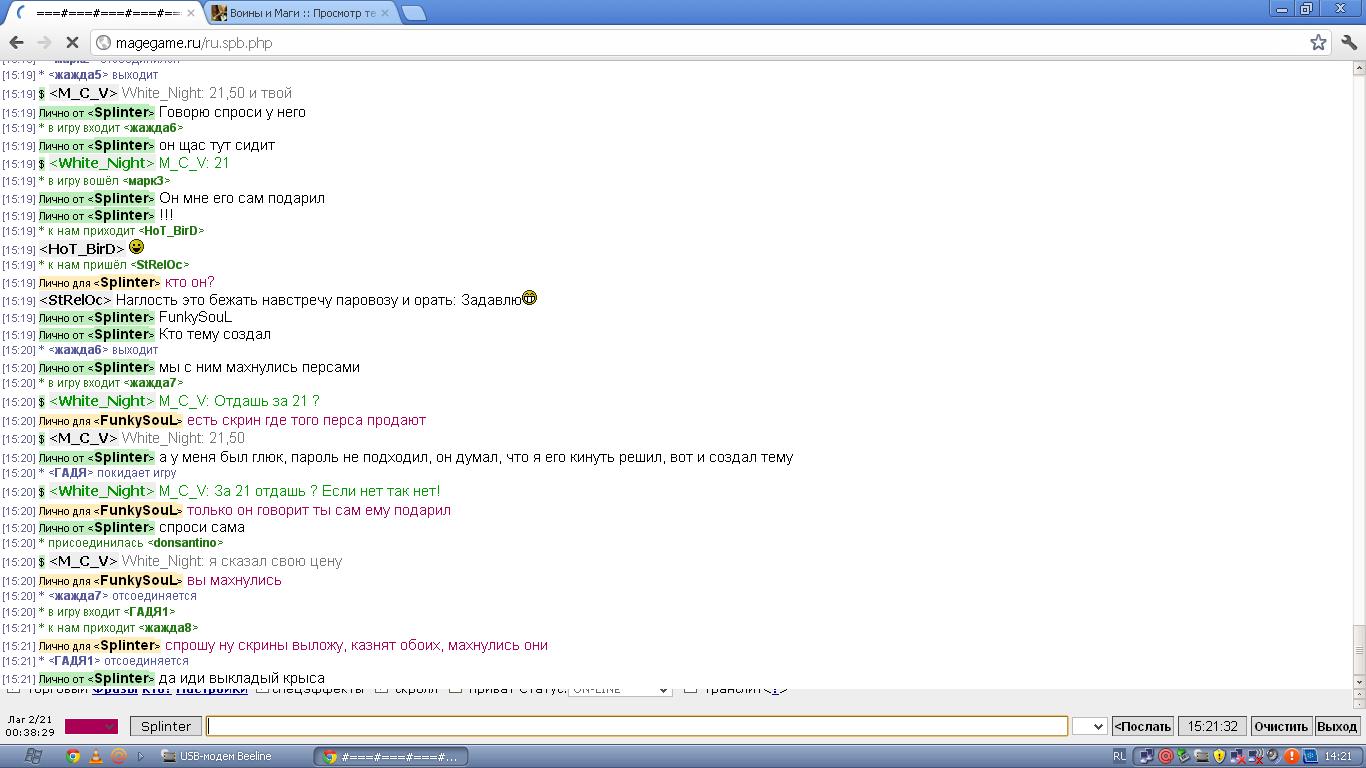Click the chat vertical scrollbar down arrow
Screen dimensions: 1366x768
pos(1358,681)
